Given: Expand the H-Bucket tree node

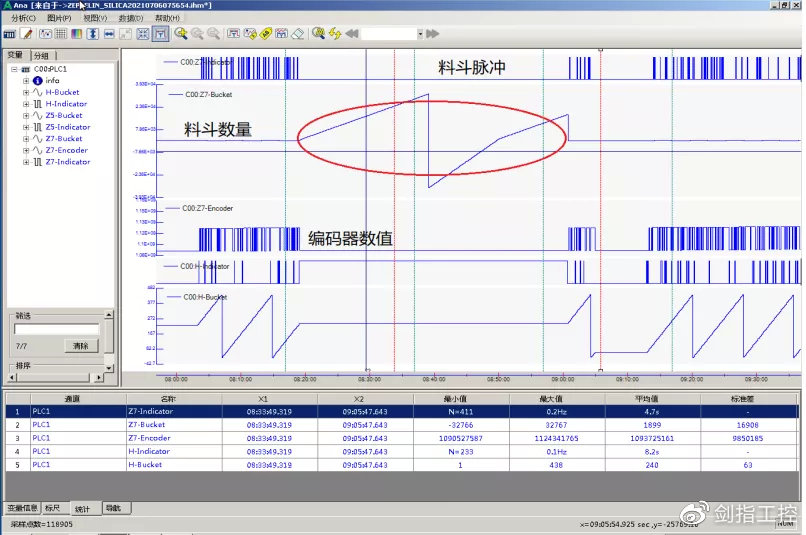Looking at the screenshot, I should [x=26, y=93].
